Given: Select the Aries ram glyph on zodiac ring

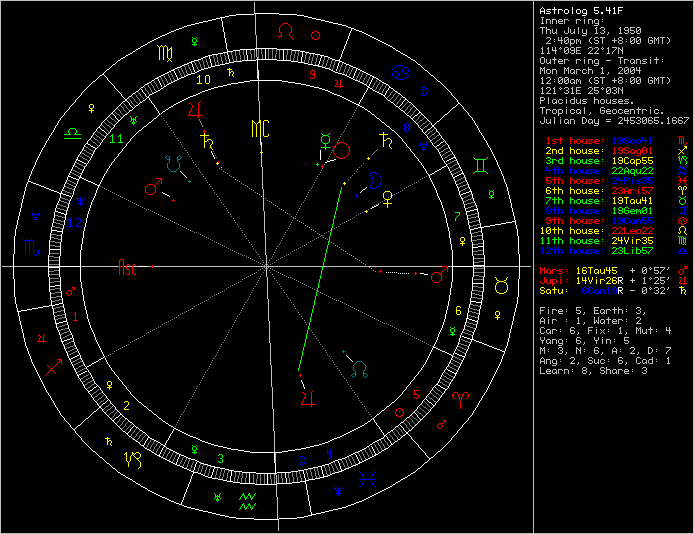Looking at the screenshot, I should [459, 398].
